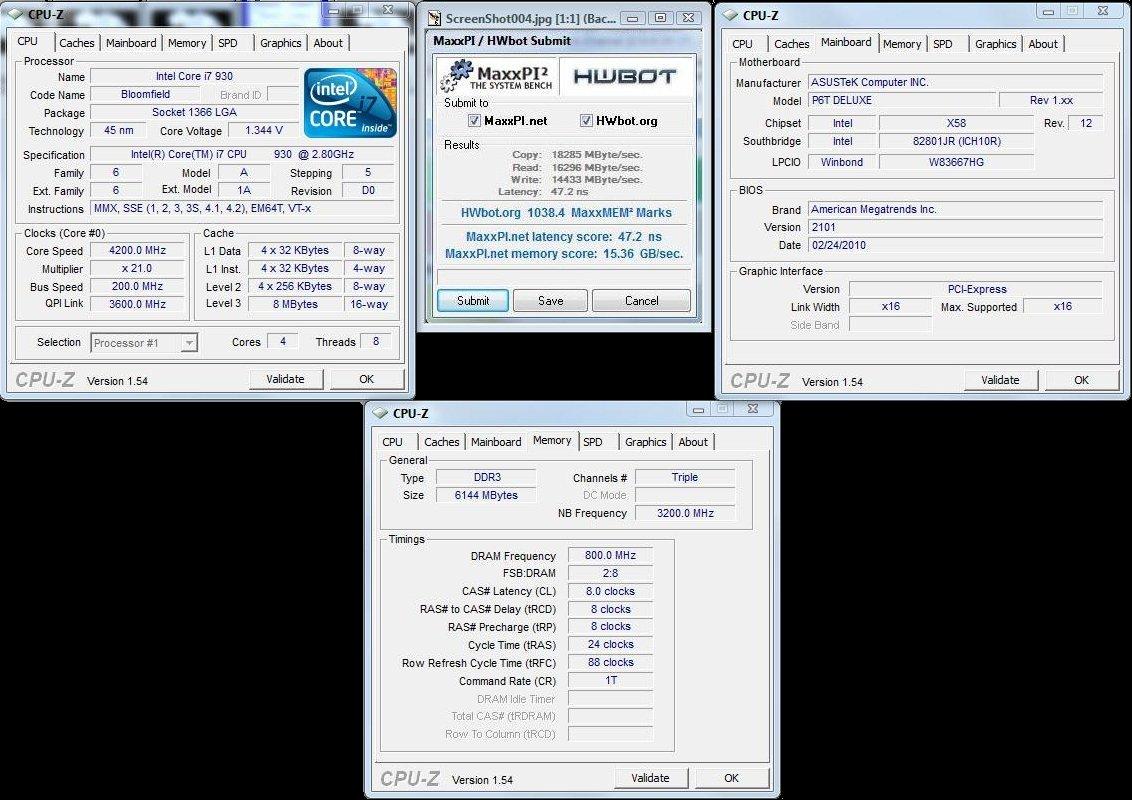Click the X58 chipset value
This screenshot has width=1132, height=800.
[956, 123]
